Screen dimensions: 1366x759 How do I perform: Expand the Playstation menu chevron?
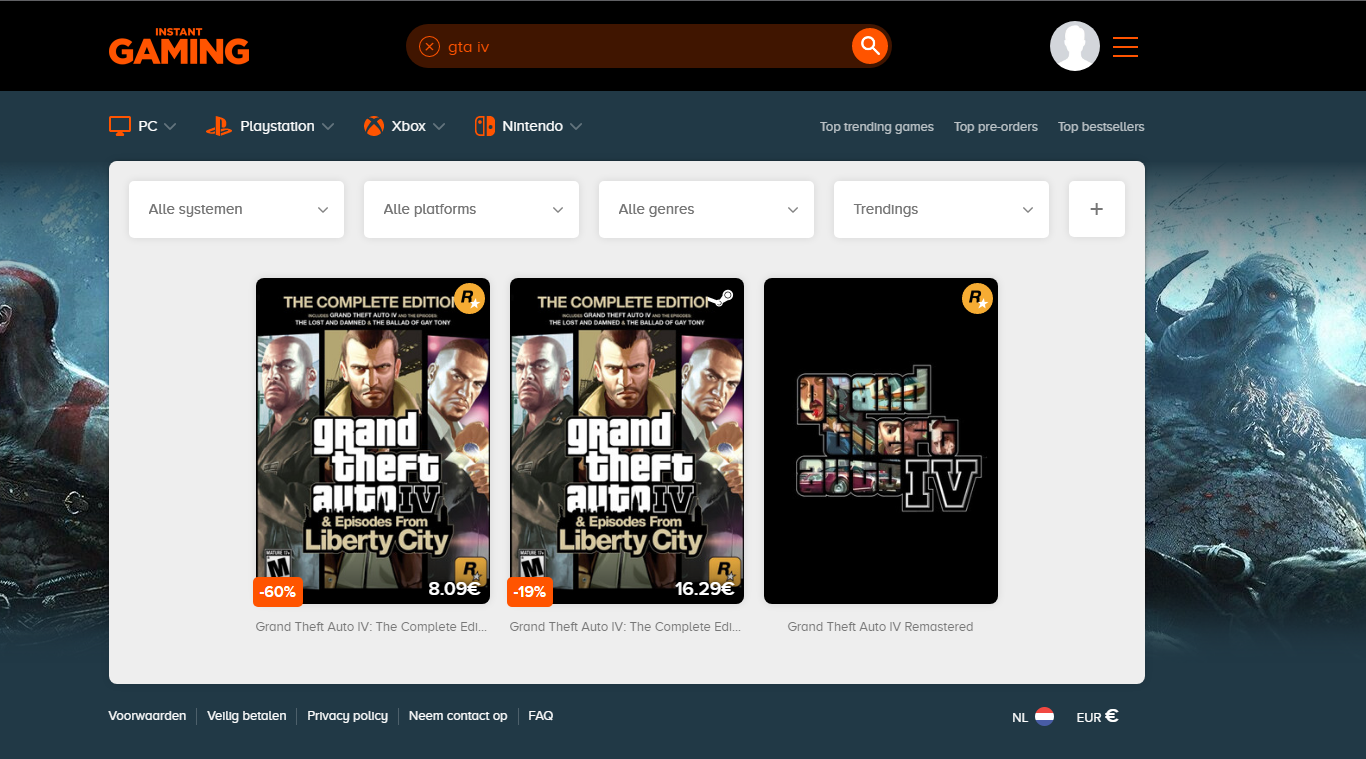click(x=328, y=127)
